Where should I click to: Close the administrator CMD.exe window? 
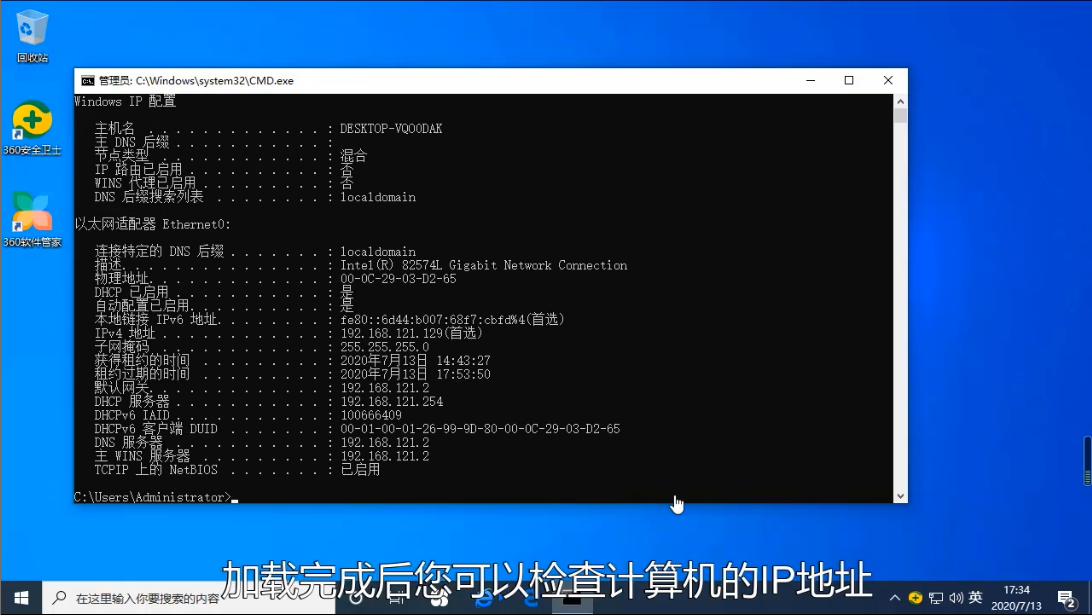[x=888, y=81]
